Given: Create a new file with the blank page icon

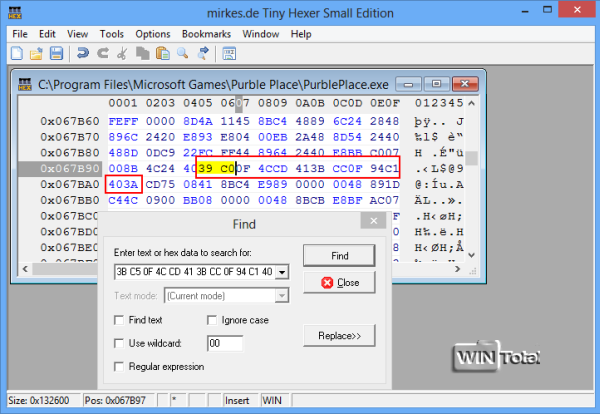Looking at the screenshot, I should 17,53.
